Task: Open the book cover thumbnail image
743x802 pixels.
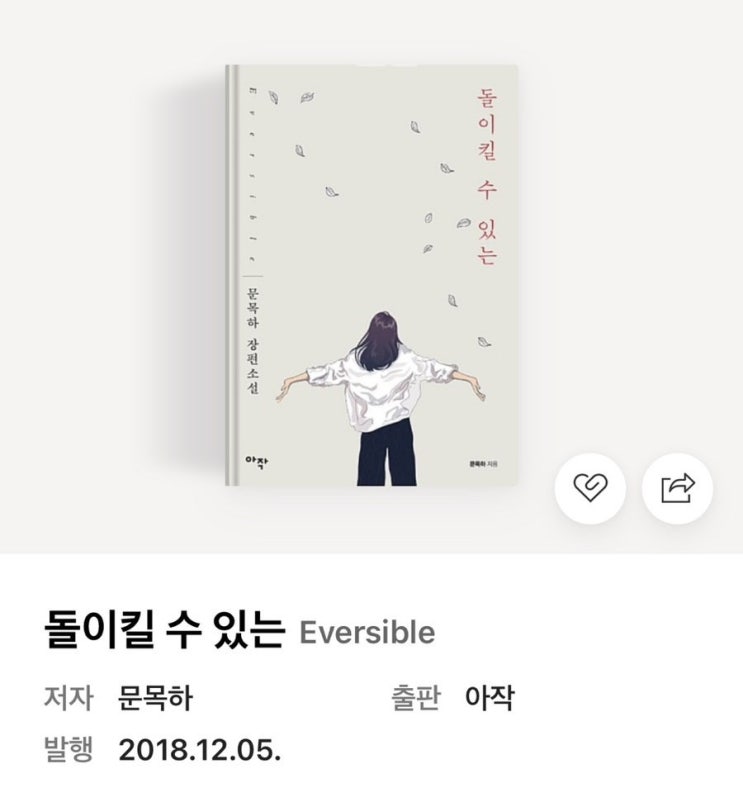Action: click(x=372, y=275)
